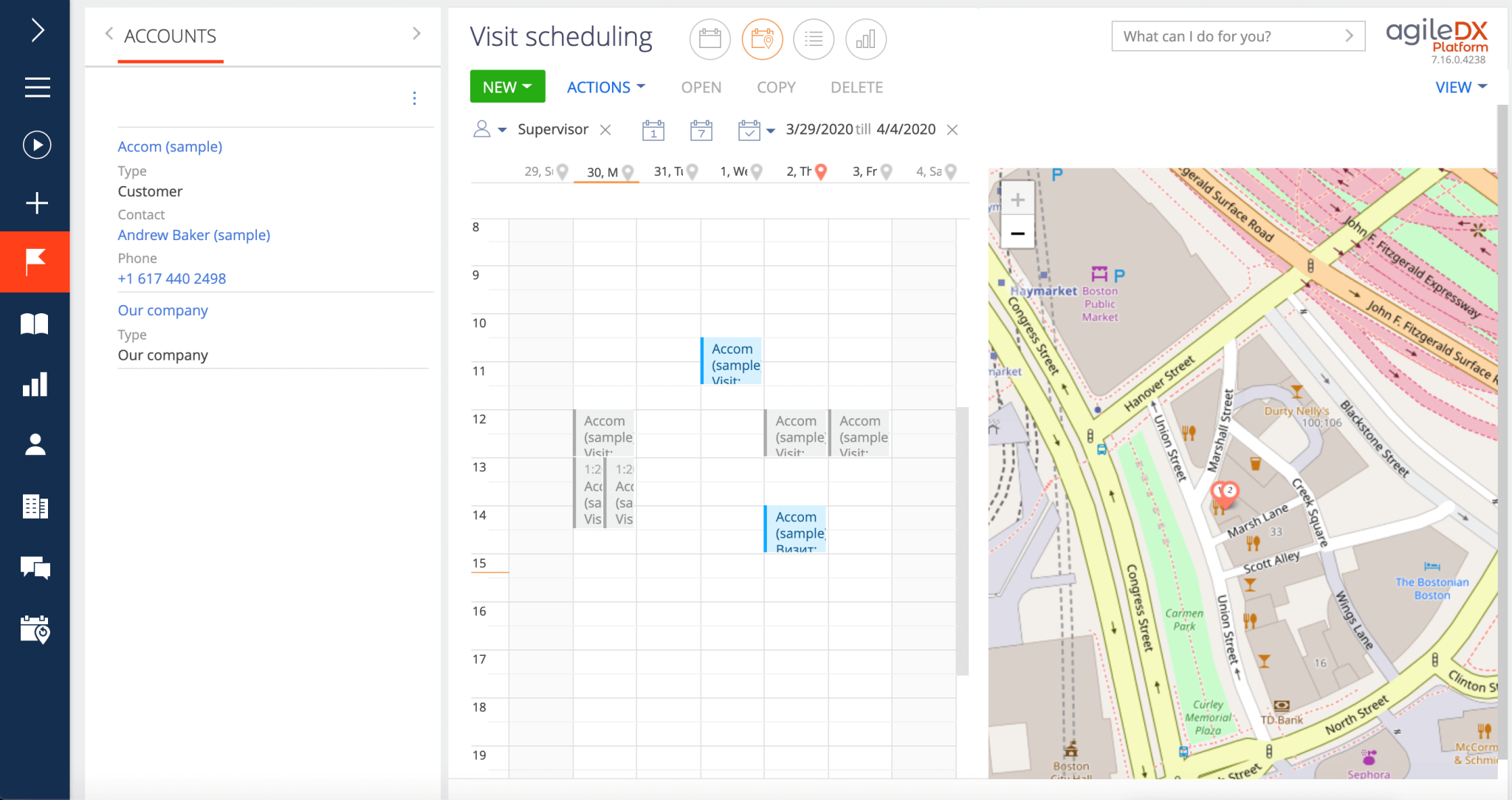Click the ACCOUNTS panel tab

170,36
